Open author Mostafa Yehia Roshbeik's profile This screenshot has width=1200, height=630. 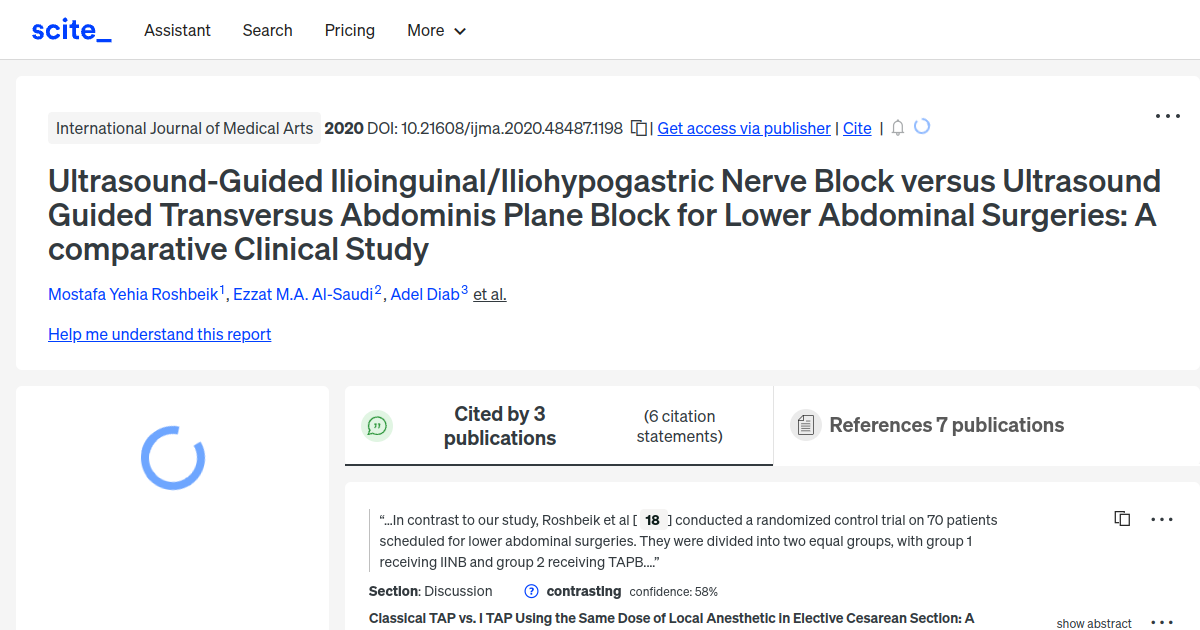click(134, 294)
